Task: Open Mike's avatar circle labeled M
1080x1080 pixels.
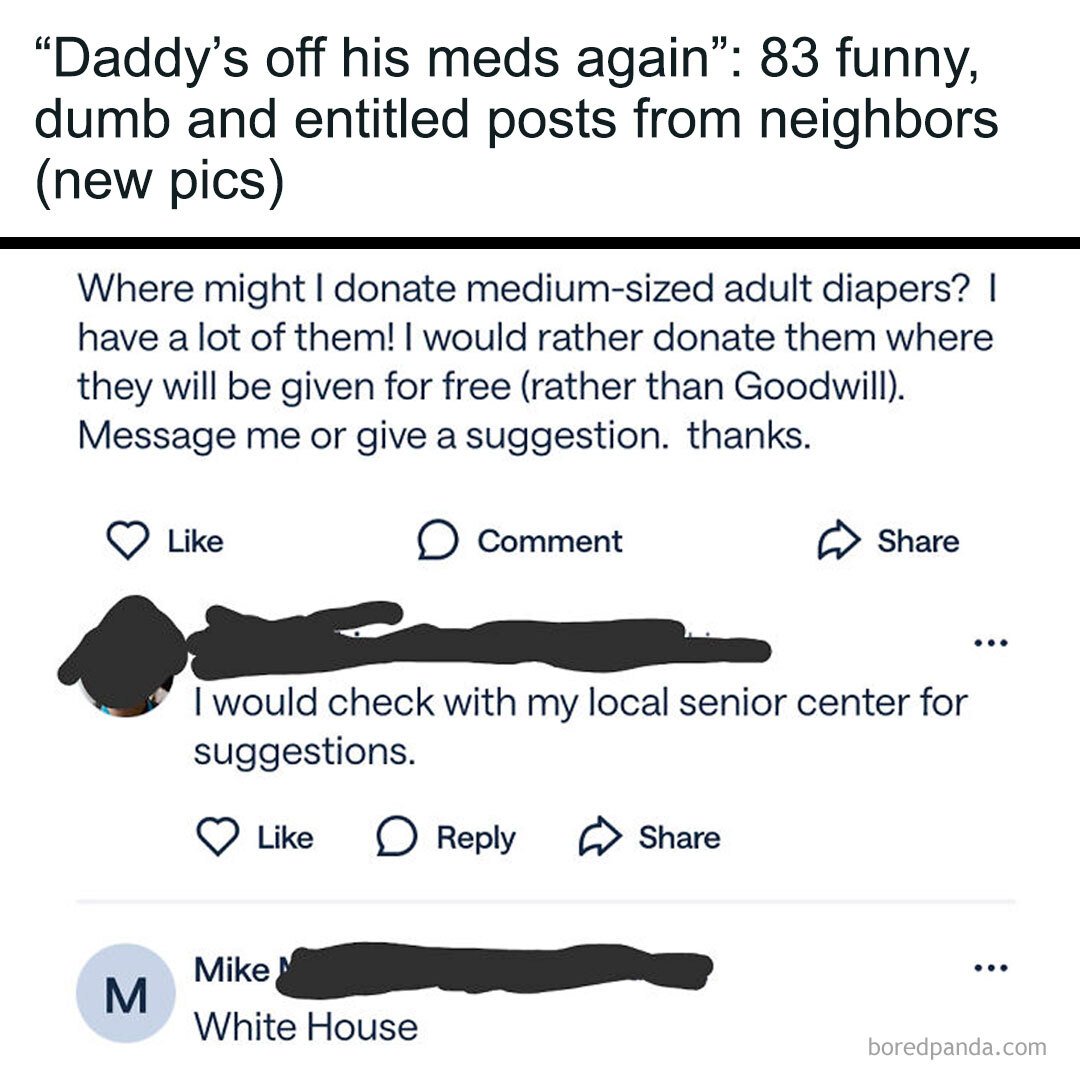Action: tap(126, 993)
